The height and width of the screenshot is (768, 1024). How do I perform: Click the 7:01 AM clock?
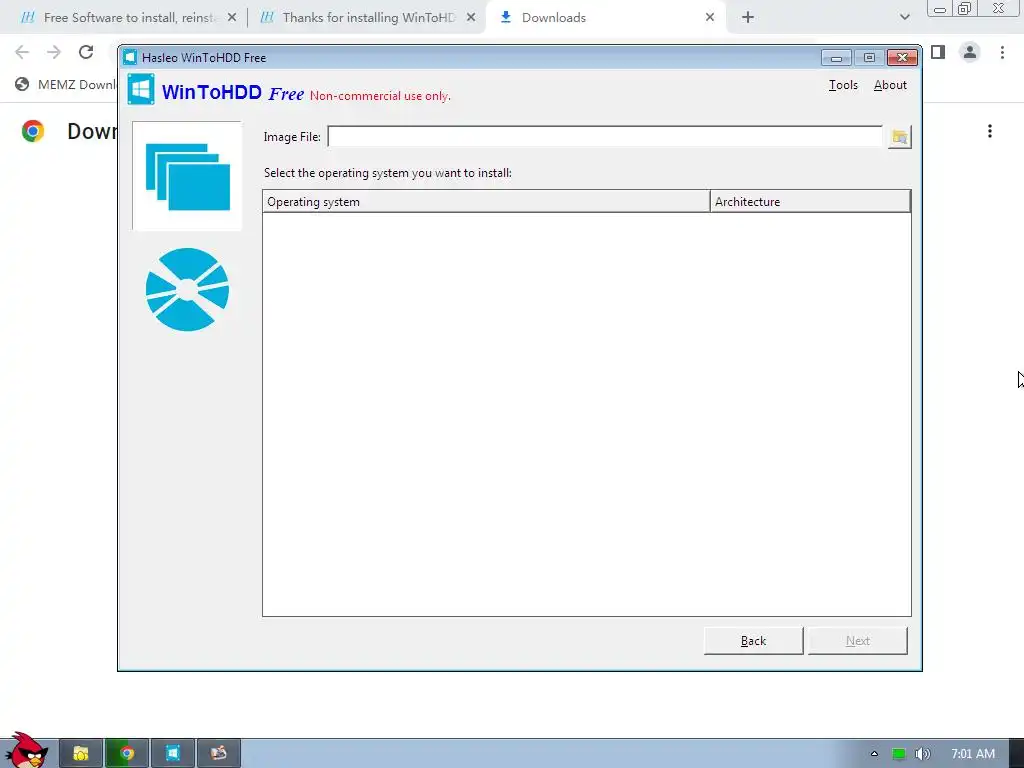(x=973, y=754)
